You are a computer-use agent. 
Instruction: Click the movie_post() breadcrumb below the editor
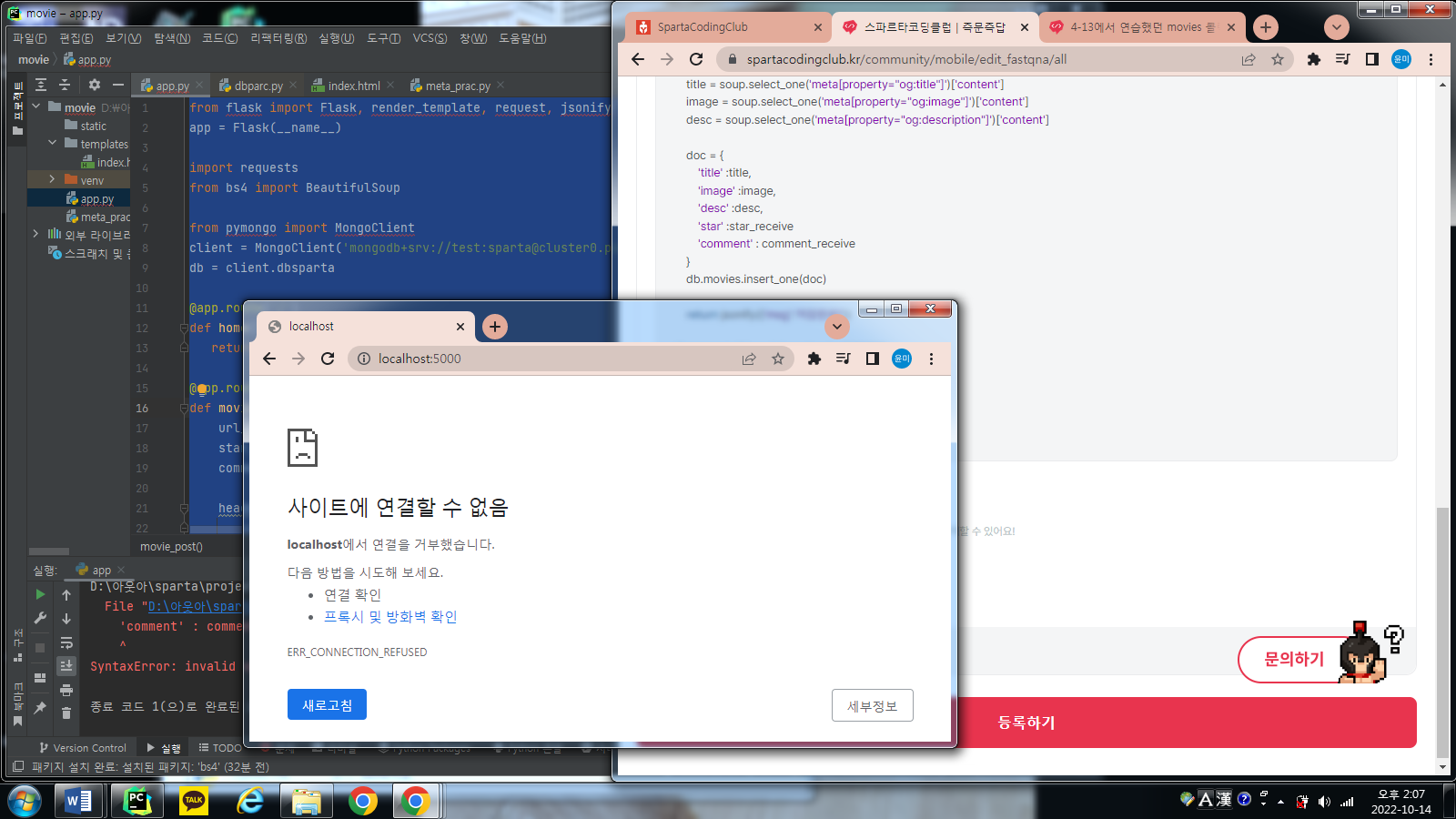coord(171,547)
